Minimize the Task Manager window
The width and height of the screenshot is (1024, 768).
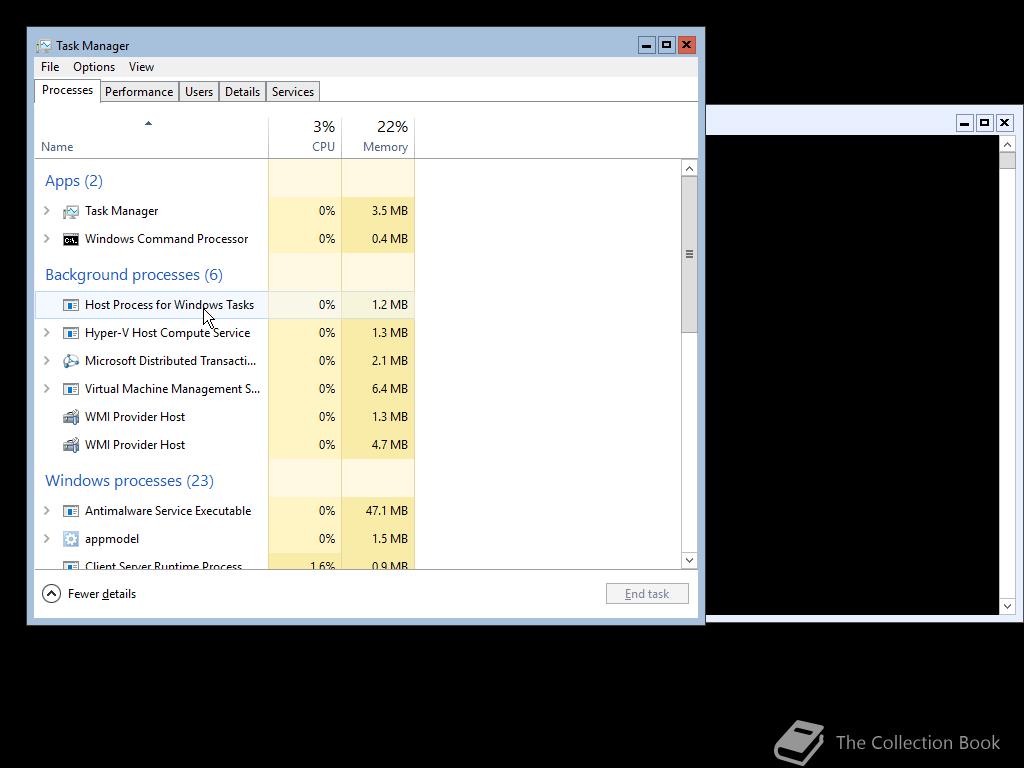pos(647,45)
